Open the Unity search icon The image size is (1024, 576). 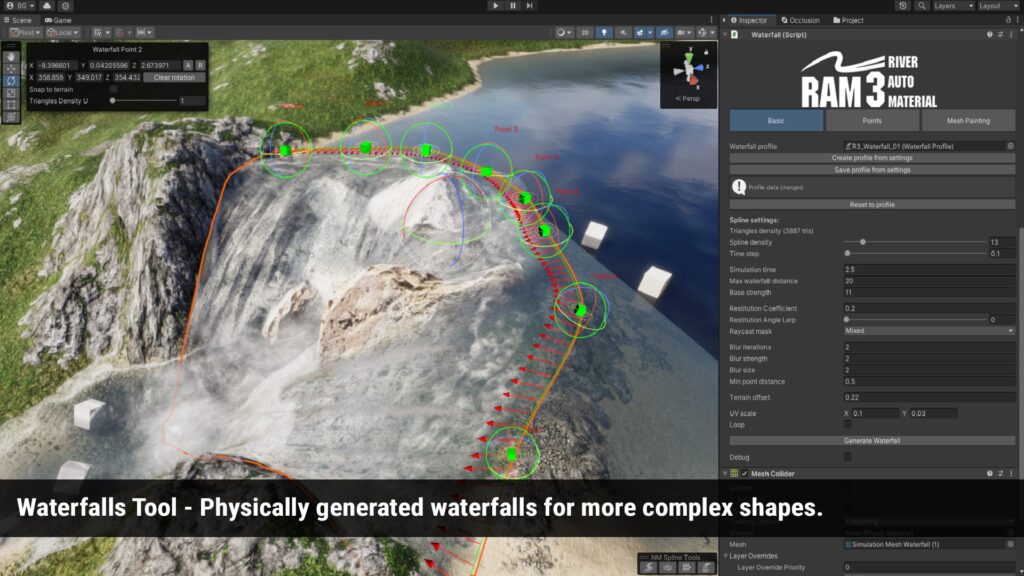coord(920,6)
